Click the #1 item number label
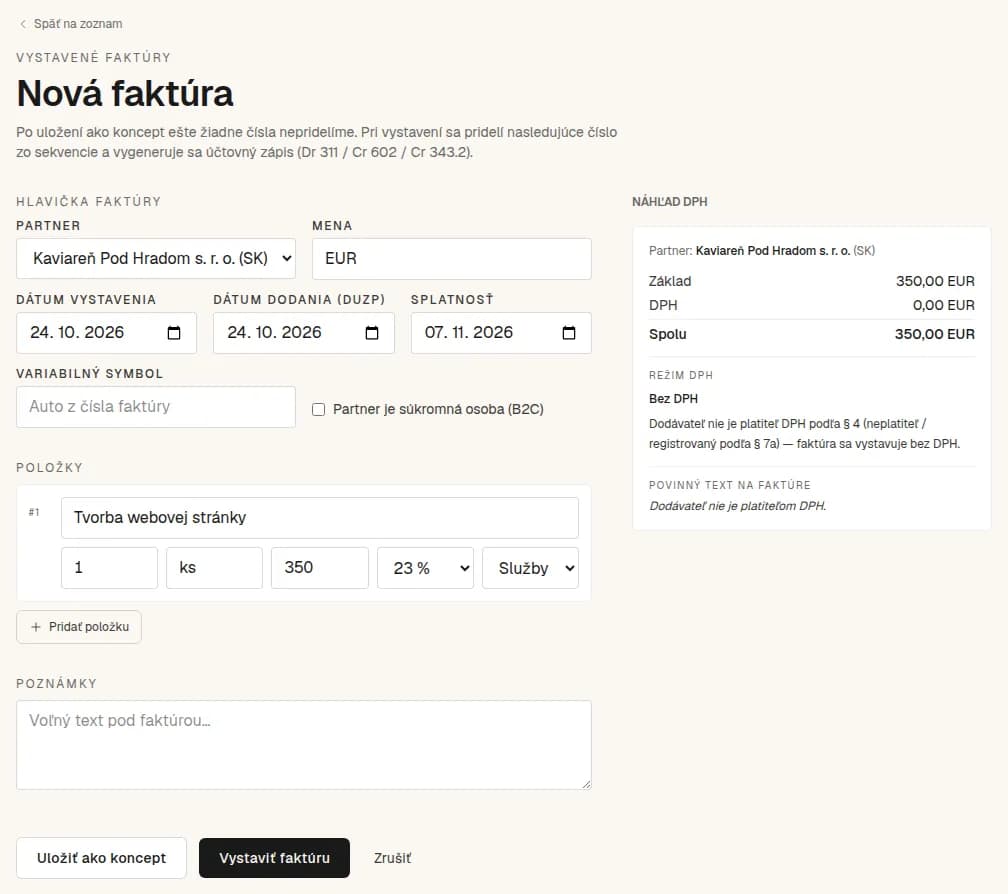Viewport: 1008px width, 894px height. pos(34,512)
